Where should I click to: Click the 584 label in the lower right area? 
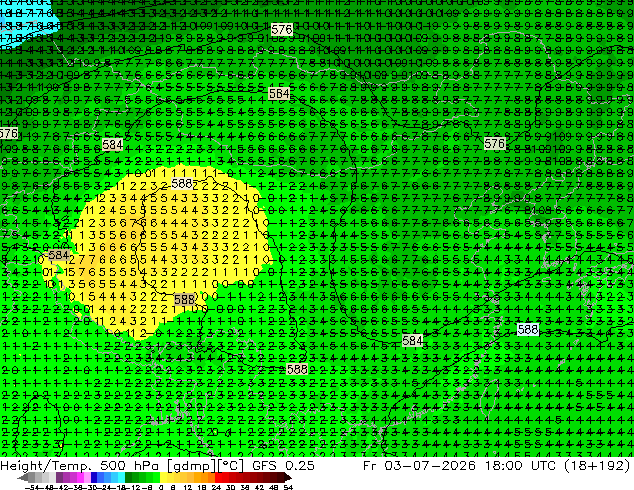(x=412, y=340)
